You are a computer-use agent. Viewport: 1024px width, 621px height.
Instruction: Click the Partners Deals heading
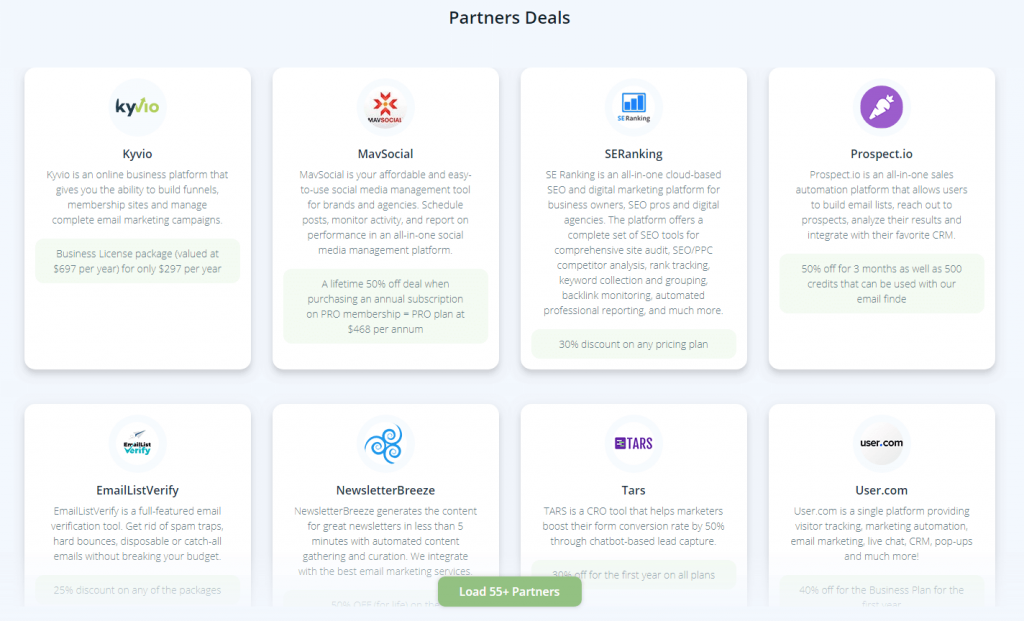coord(509,18)
